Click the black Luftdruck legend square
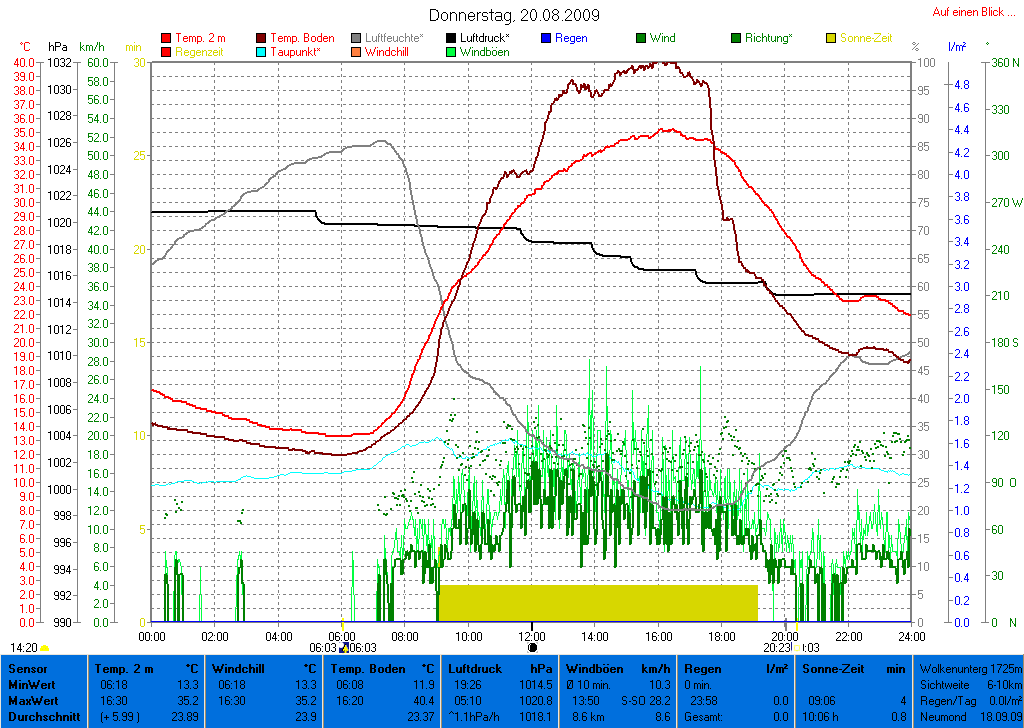 (x=452, y=38)
